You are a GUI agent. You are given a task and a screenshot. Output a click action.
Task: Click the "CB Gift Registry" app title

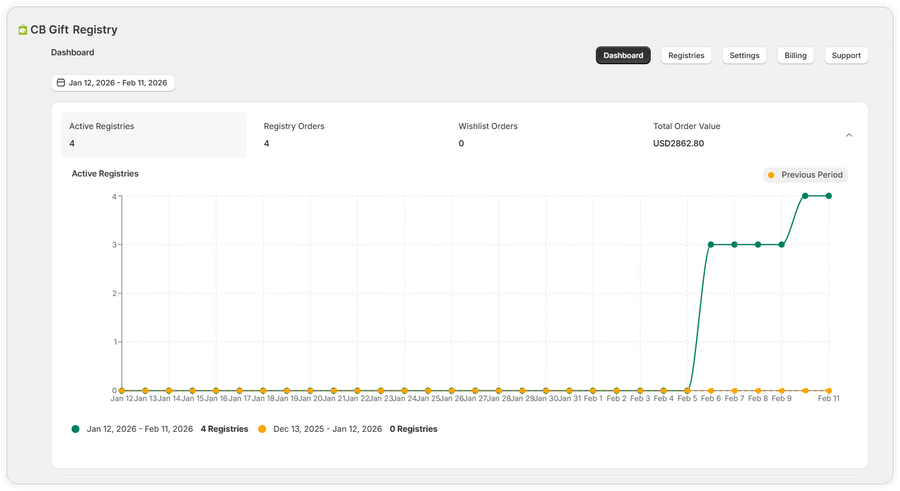[73, 30]
